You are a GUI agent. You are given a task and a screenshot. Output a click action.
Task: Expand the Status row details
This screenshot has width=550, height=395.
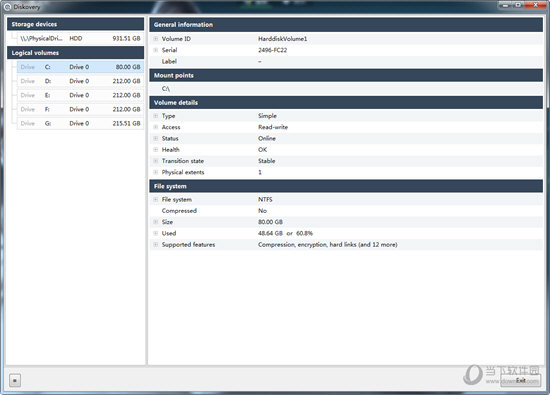(156, 138)
